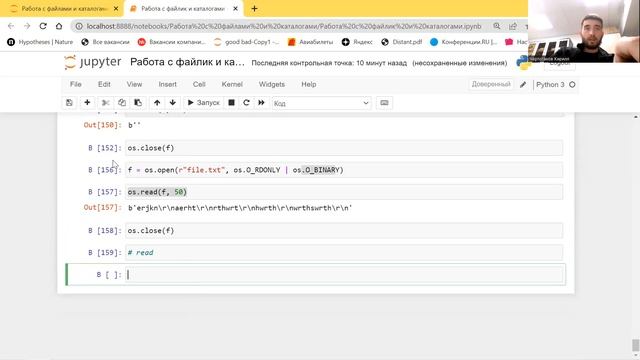Click the Доверенный trusted notebook button
The width and height of the screenshot is (640, 360).
(x=491, y=84)
